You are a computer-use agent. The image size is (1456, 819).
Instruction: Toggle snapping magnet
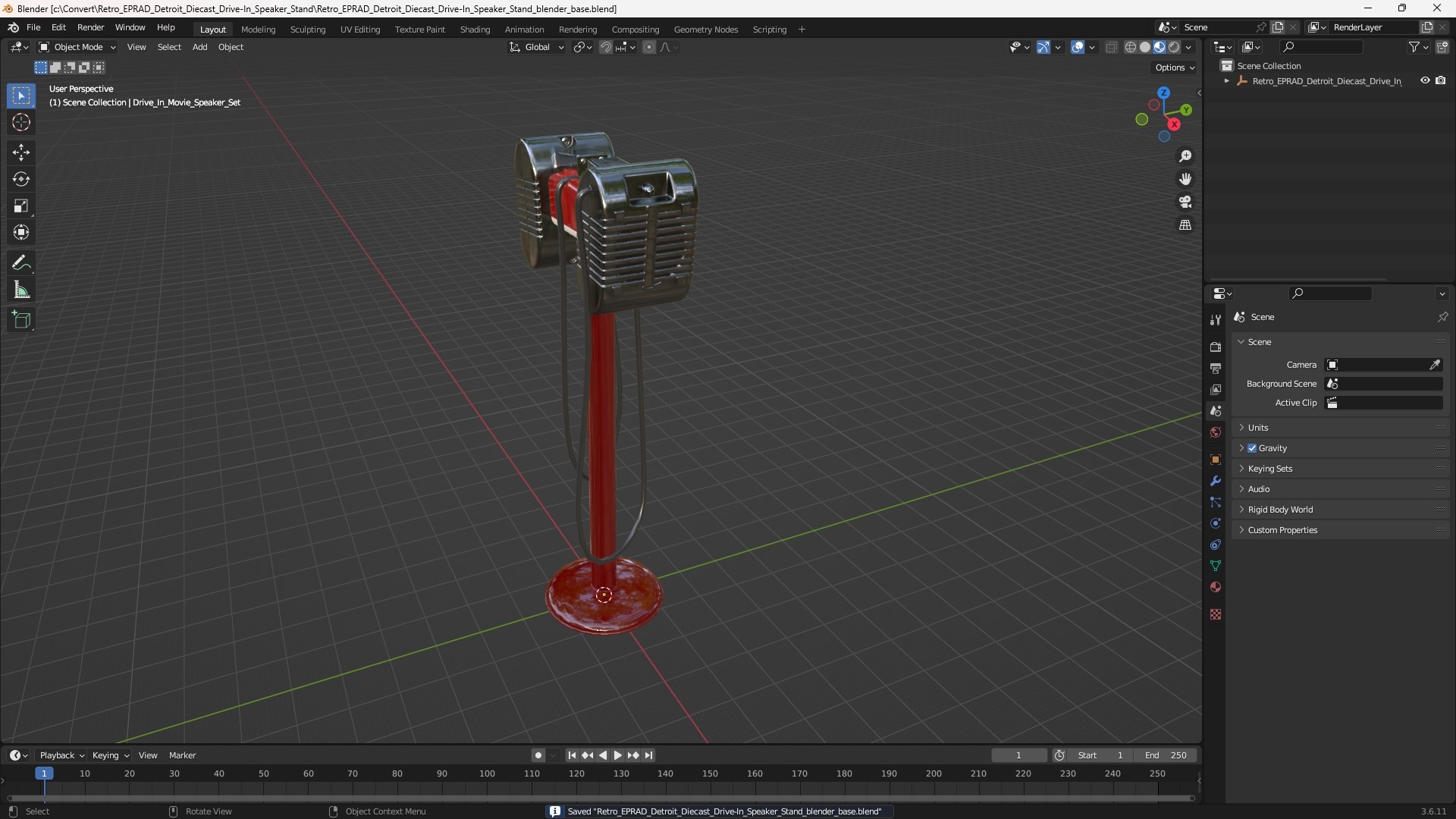[x=606, y=47]
